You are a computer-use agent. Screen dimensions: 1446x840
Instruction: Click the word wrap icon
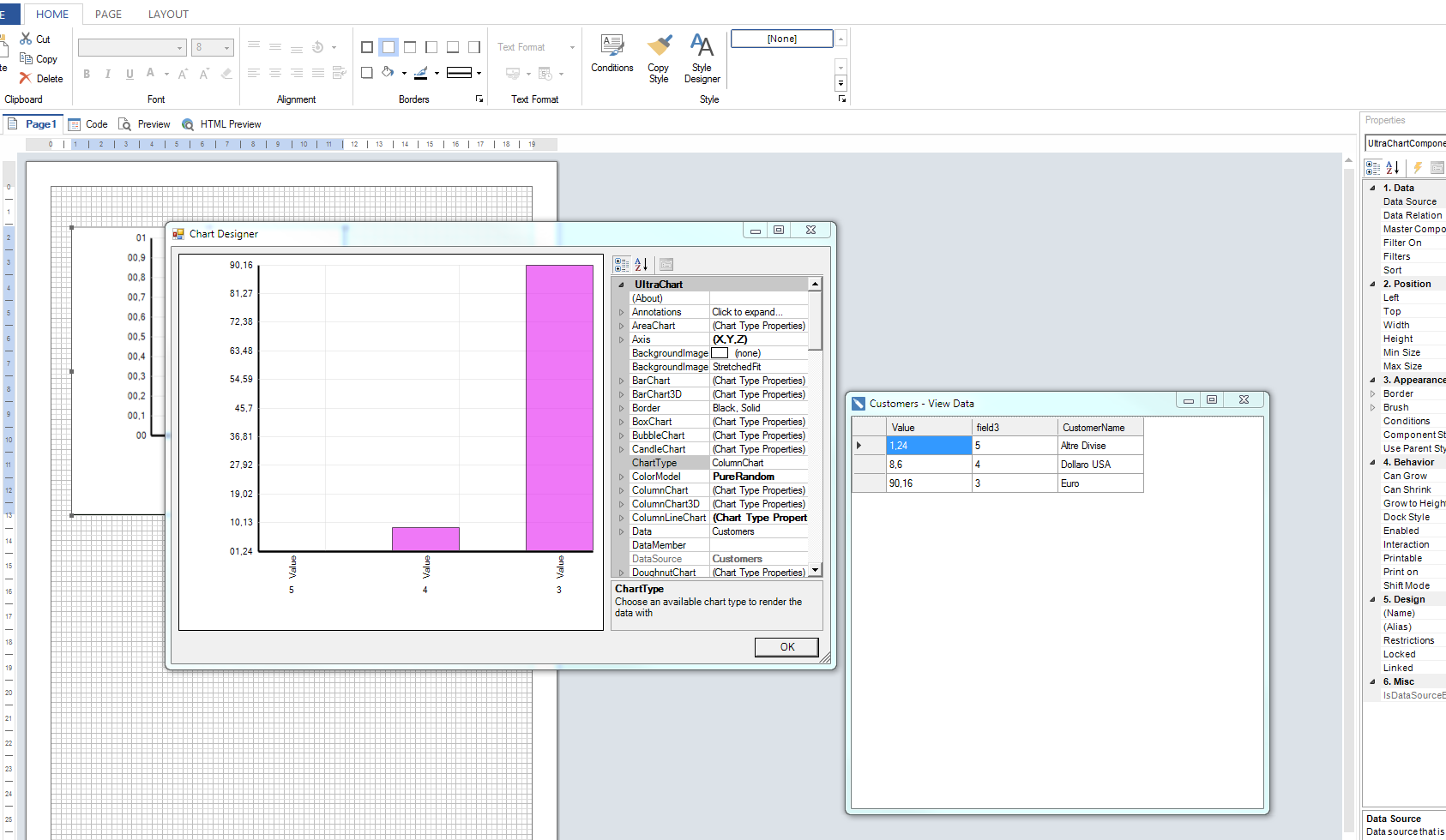pos(340,74)
